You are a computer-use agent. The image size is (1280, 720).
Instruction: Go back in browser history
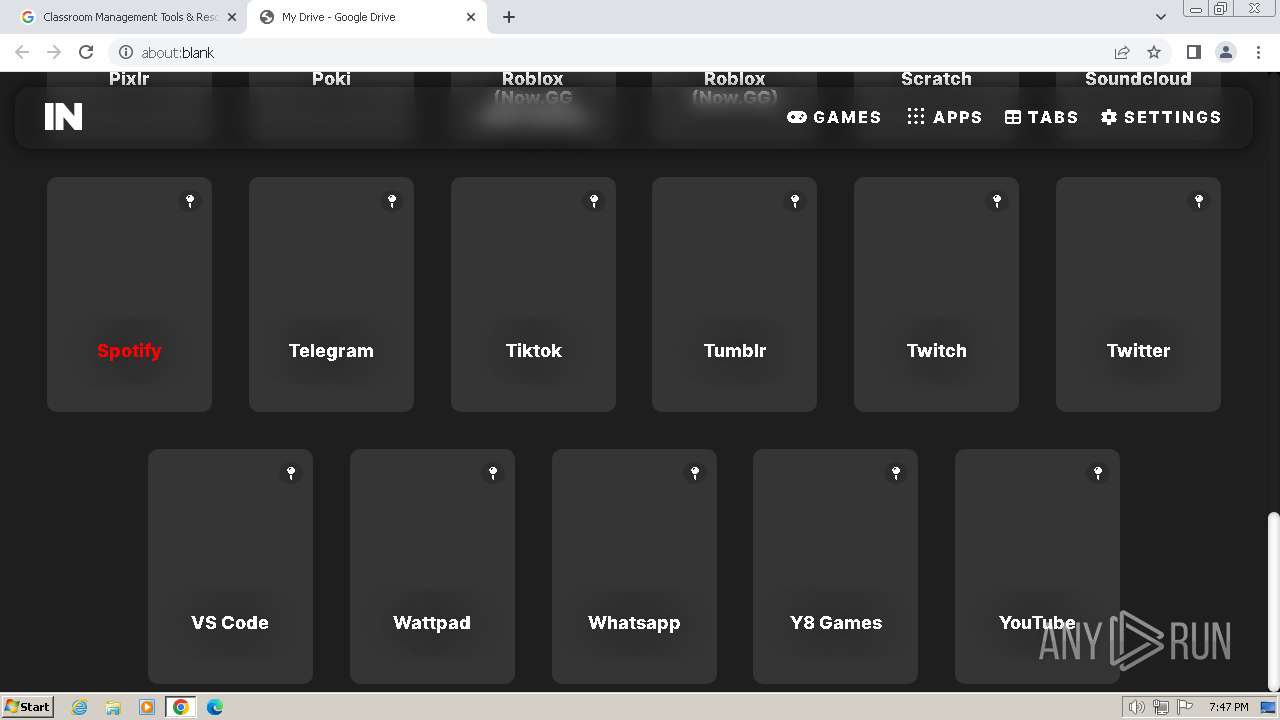pyautogui.click(x=22, y=52)
